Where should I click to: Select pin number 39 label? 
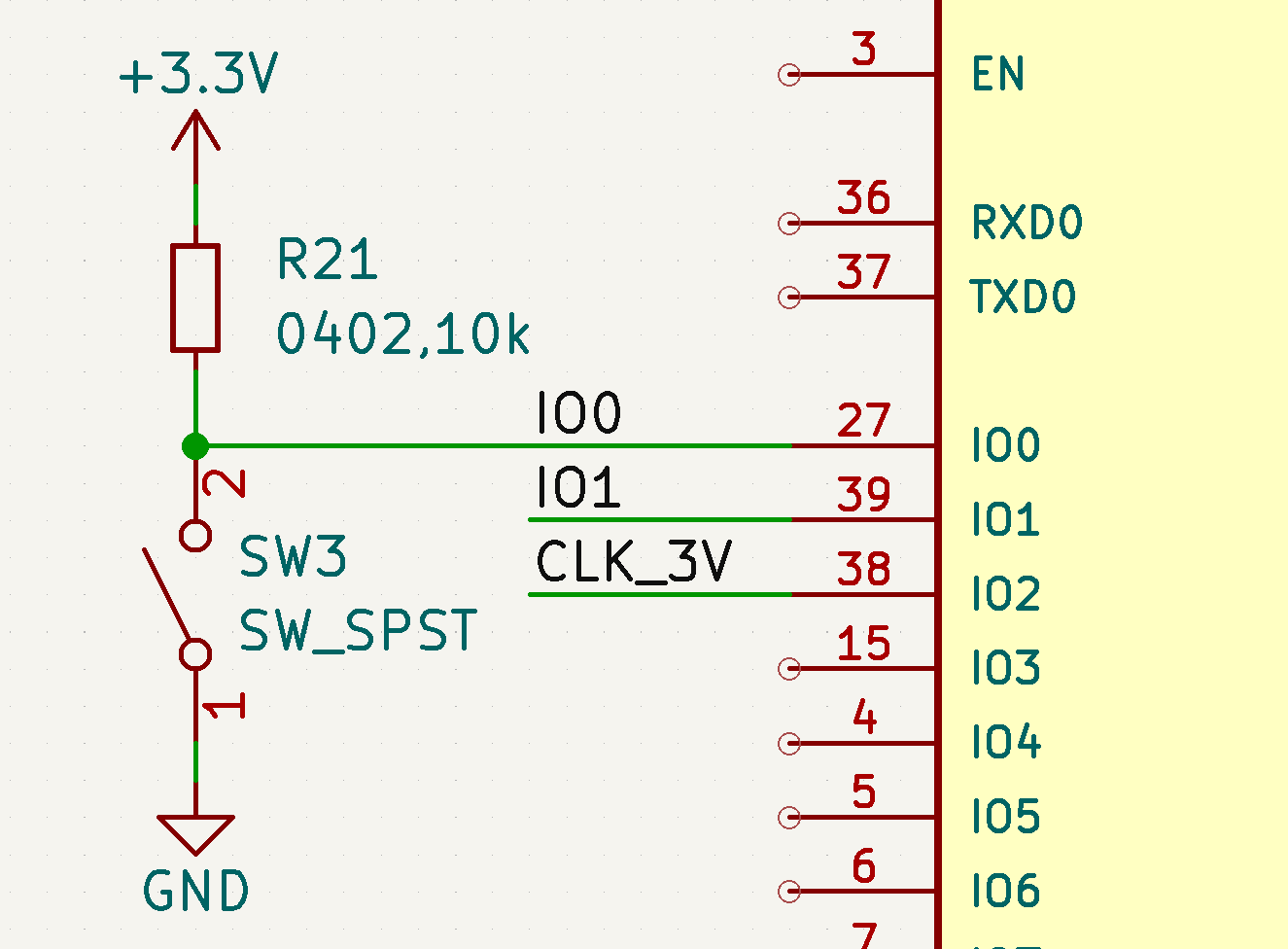863,495
